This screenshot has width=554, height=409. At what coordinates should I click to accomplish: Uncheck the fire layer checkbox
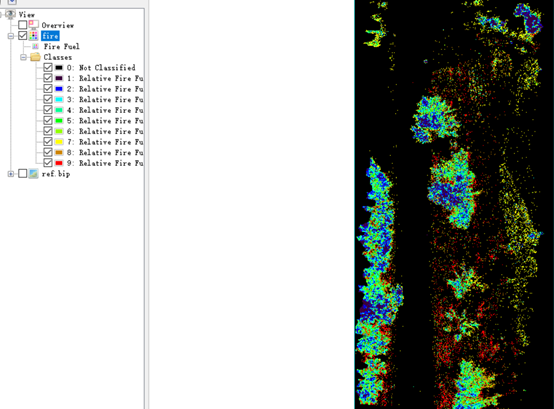(23, 35)
